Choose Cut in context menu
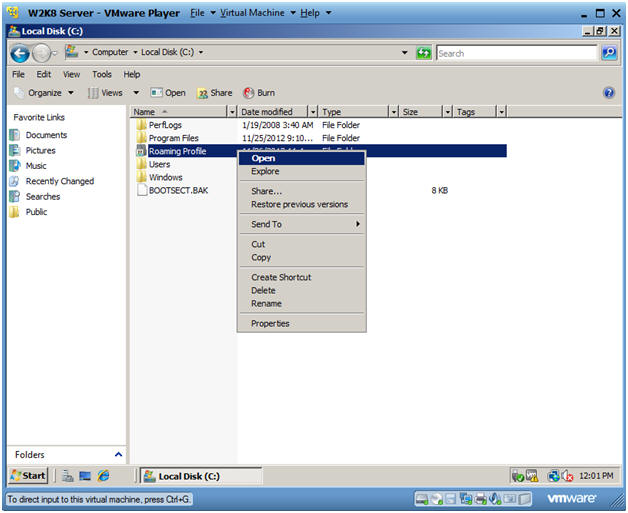 point(302,244)
